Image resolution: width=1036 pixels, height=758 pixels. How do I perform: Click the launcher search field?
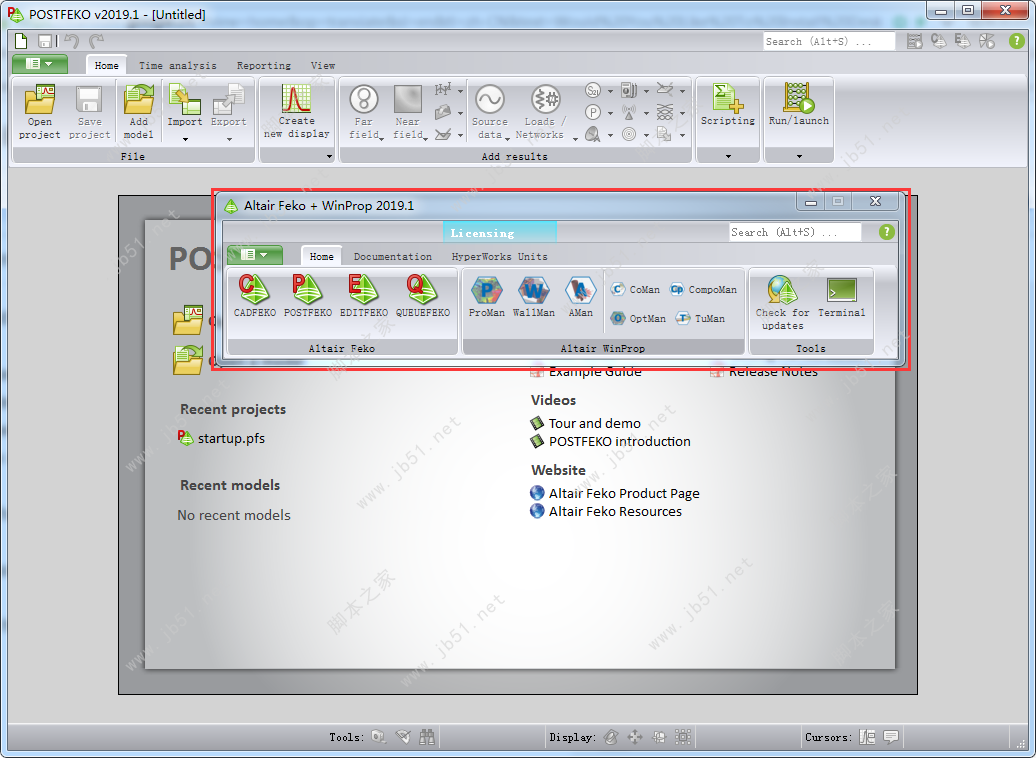click(795, 232)
